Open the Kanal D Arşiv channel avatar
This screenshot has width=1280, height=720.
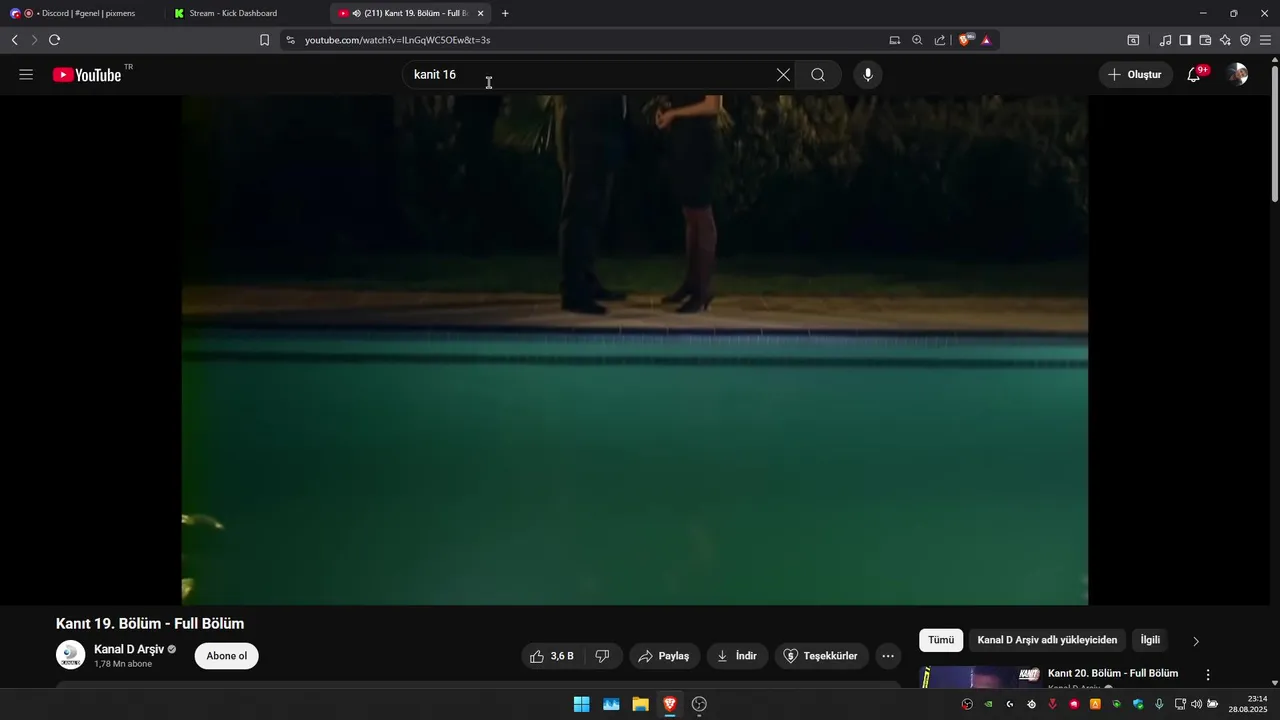(x=70, y=655)
